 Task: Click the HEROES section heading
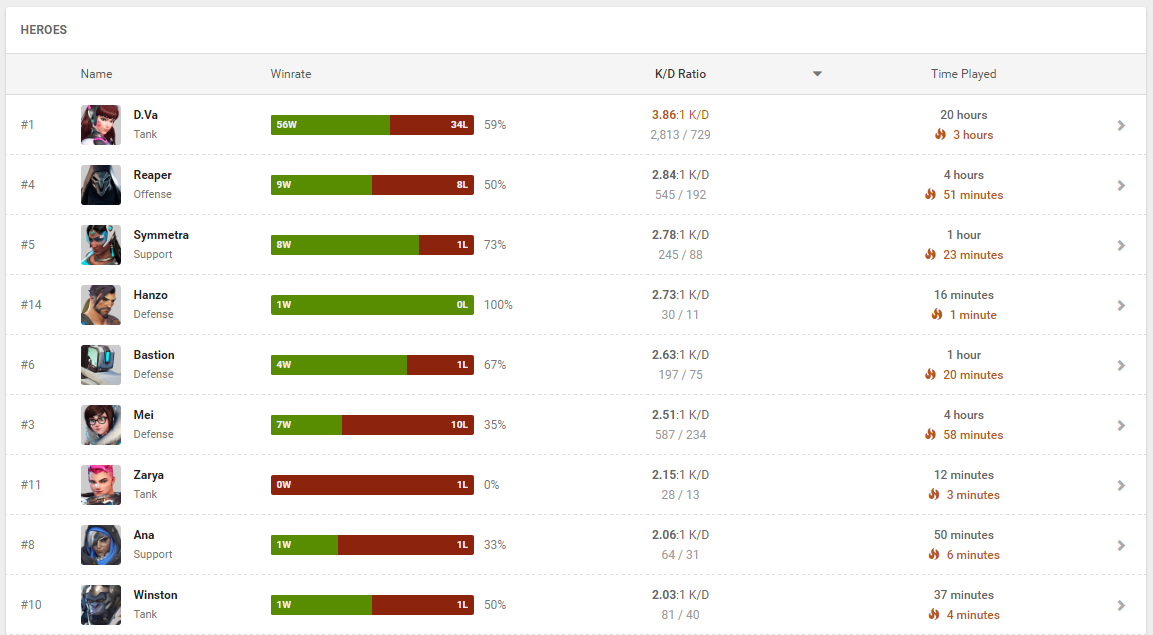(x=43, y=30)
